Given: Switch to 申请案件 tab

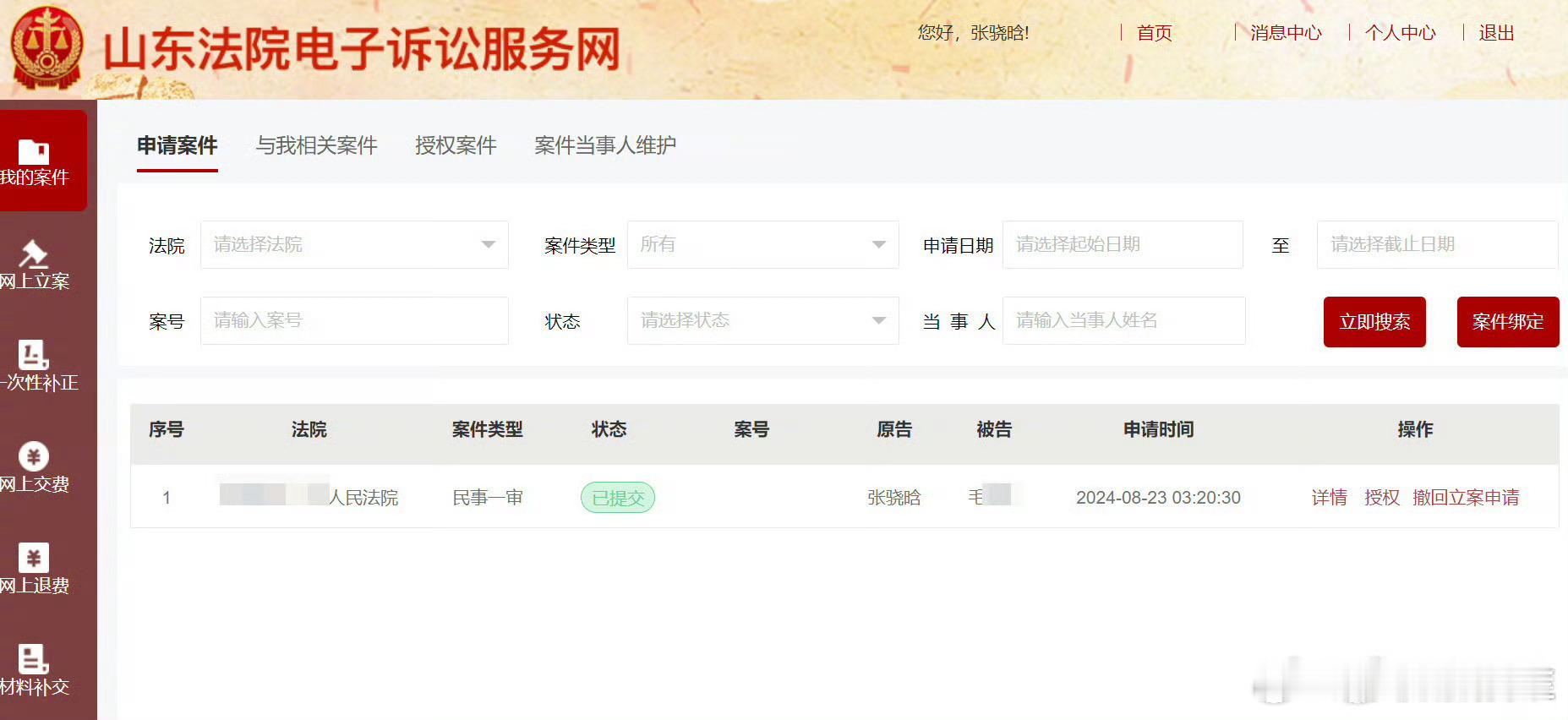Looking at the screenshot, I should (178, 145).
